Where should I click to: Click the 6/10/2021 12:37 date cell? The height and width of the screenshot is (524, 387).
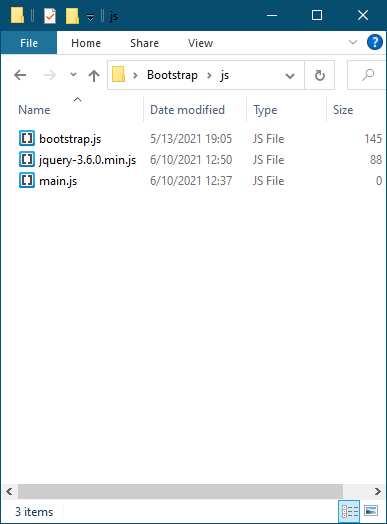point(191,181)
